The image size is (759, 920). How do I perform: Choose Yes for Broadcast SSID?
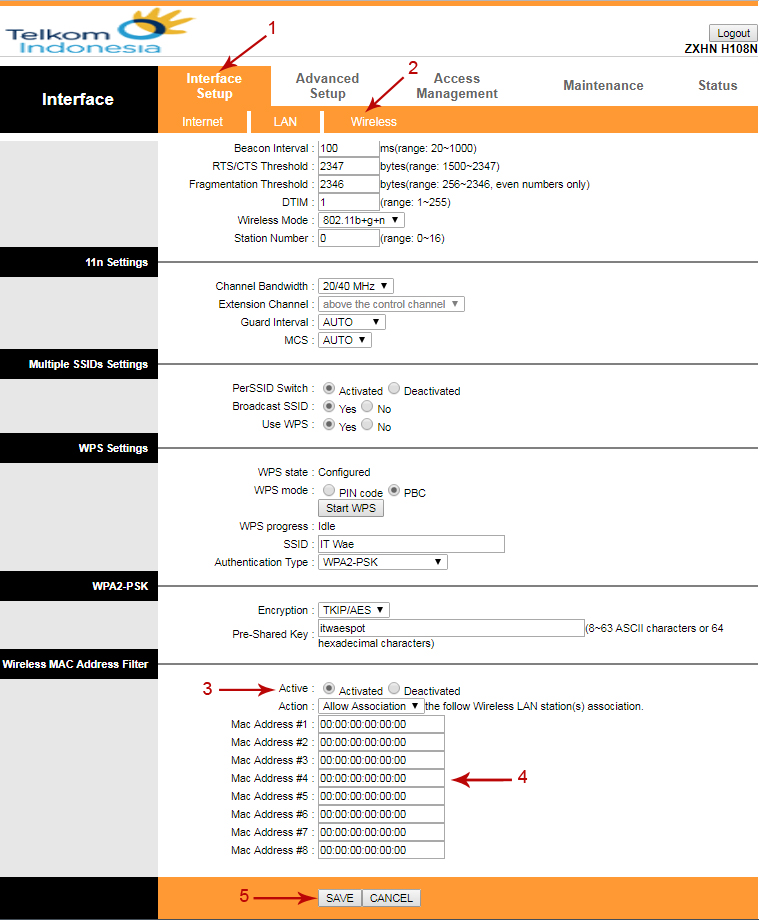[329, 407]
